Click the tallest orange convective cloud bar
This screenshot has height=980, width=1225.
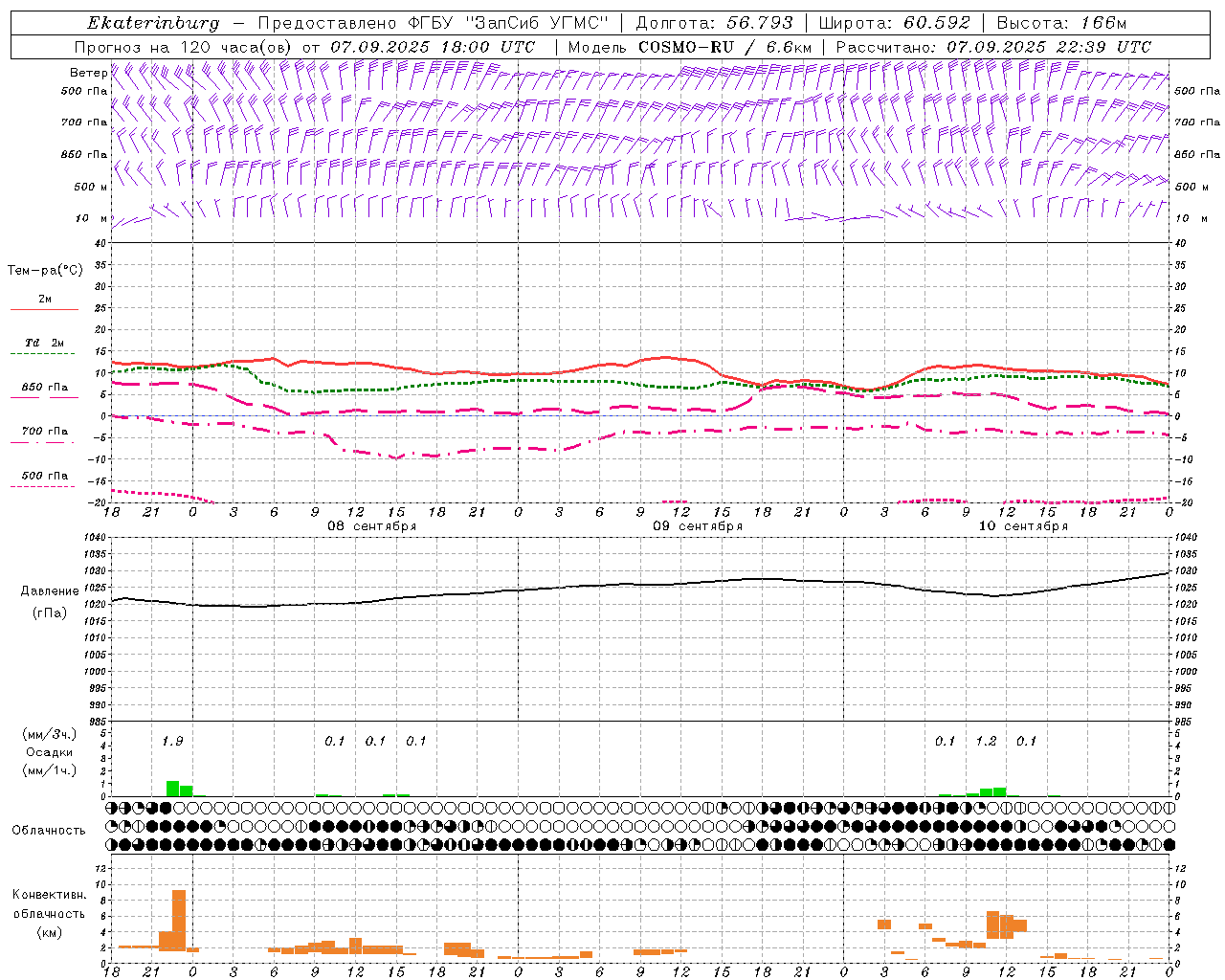(x=179, y=920)
